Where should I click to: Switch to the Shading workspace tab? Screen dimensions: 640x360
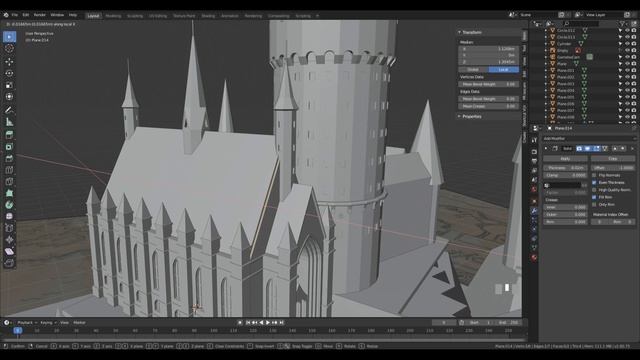208,16
